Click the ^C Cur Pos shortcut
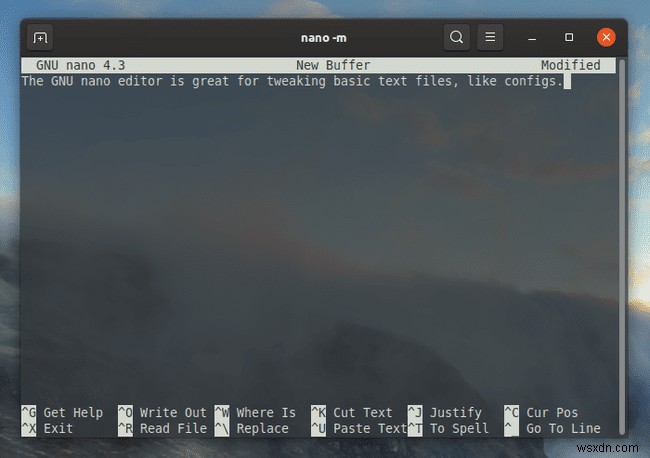The height and width of the screenshot is (458, 650). (541, 412)
